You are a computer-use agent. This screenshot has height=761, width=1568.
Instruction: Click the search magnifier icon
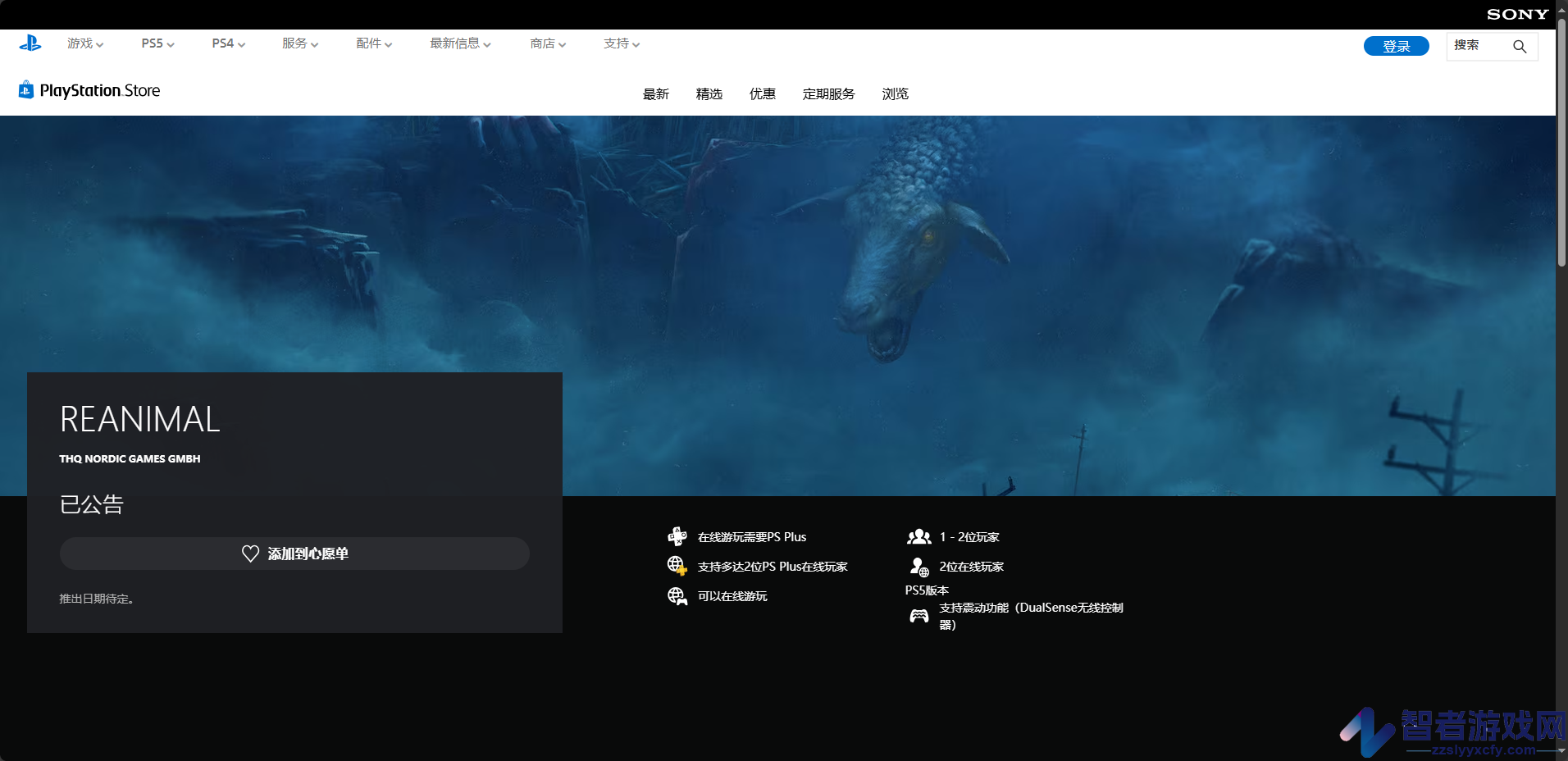pyautogui.click(x=1520, y=47)
